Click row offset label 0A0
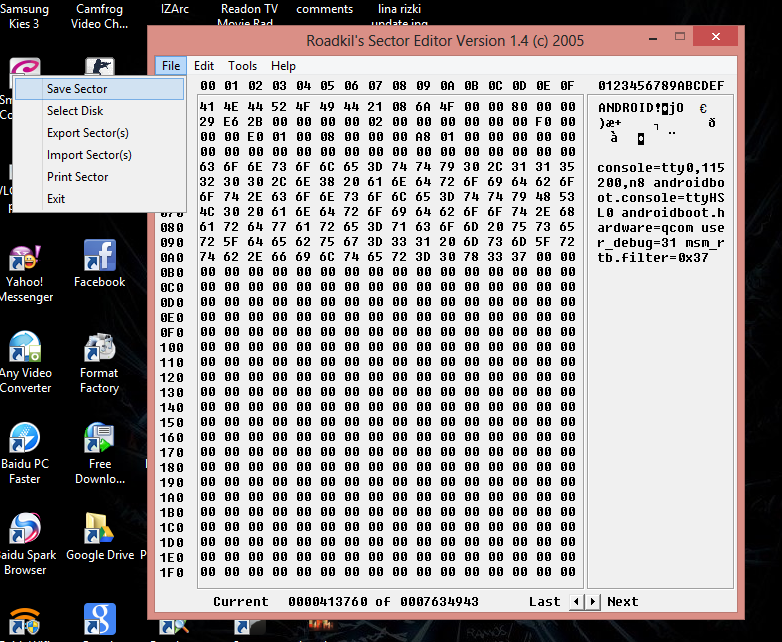 [x=172, y=257]
